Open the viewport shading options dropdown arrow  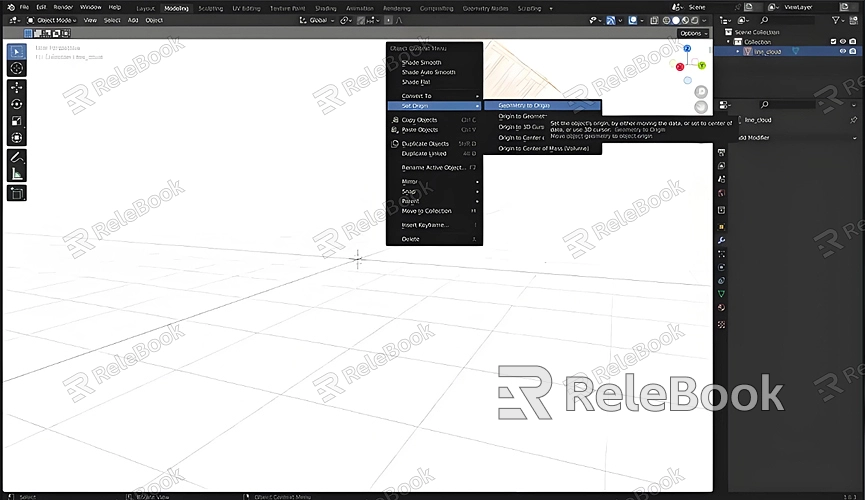pyautogui.click(x=704, y=20)
